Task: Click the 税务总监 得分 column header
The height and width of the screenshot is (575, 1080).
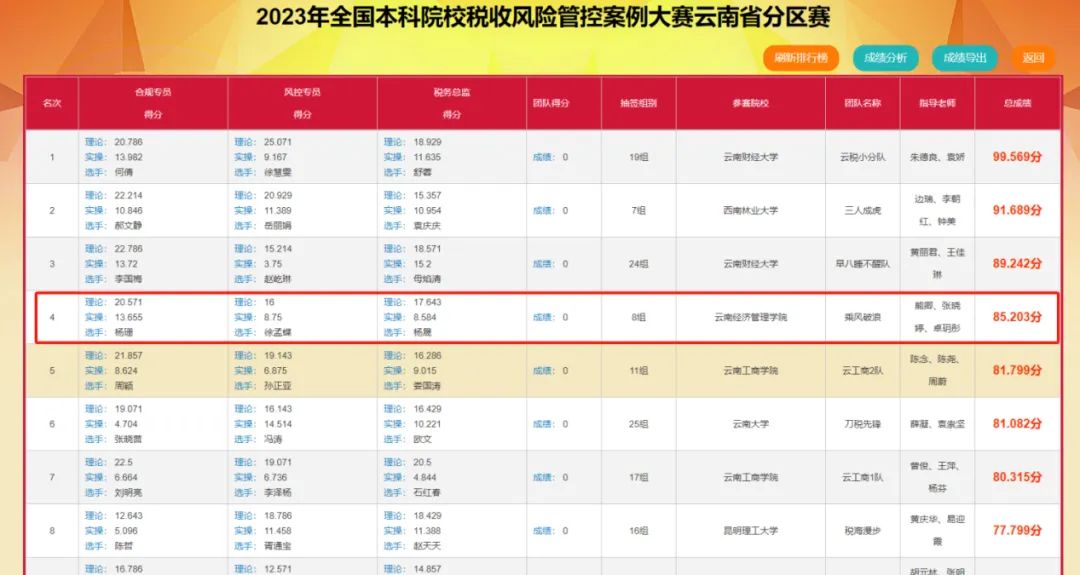Action: point(452,103)
